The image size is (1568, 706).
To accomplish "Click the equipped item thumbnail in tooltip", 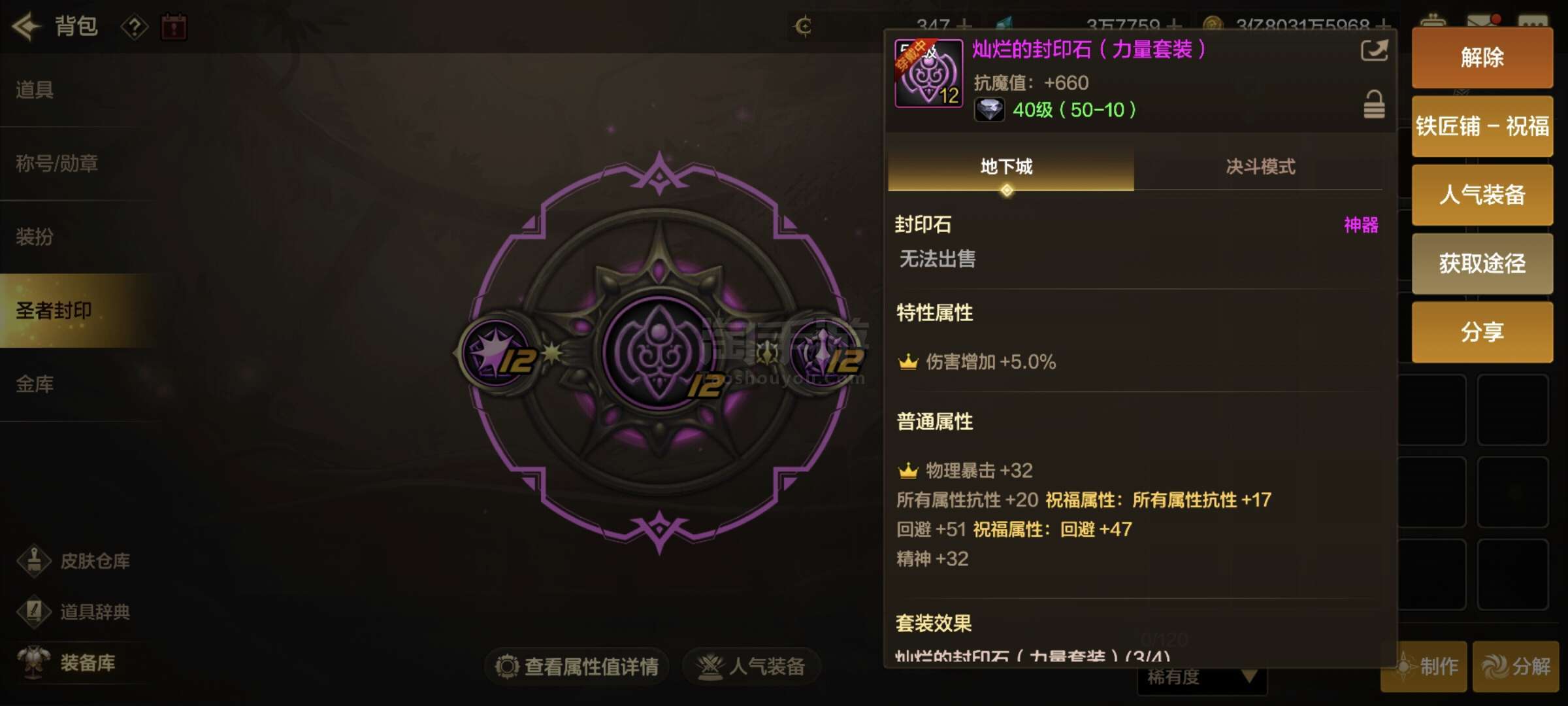I will tap(928, 73).
